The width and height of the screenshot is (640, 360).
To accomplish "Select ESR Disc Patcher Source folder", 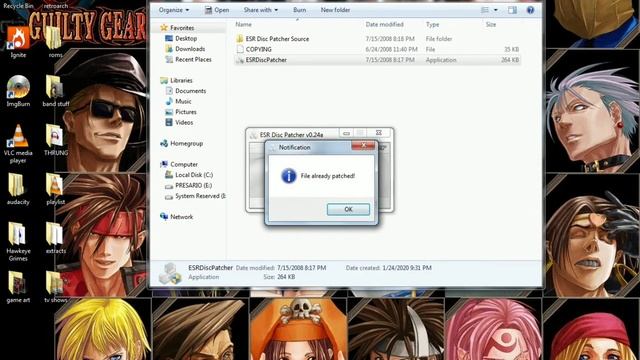I will [277, 39].
